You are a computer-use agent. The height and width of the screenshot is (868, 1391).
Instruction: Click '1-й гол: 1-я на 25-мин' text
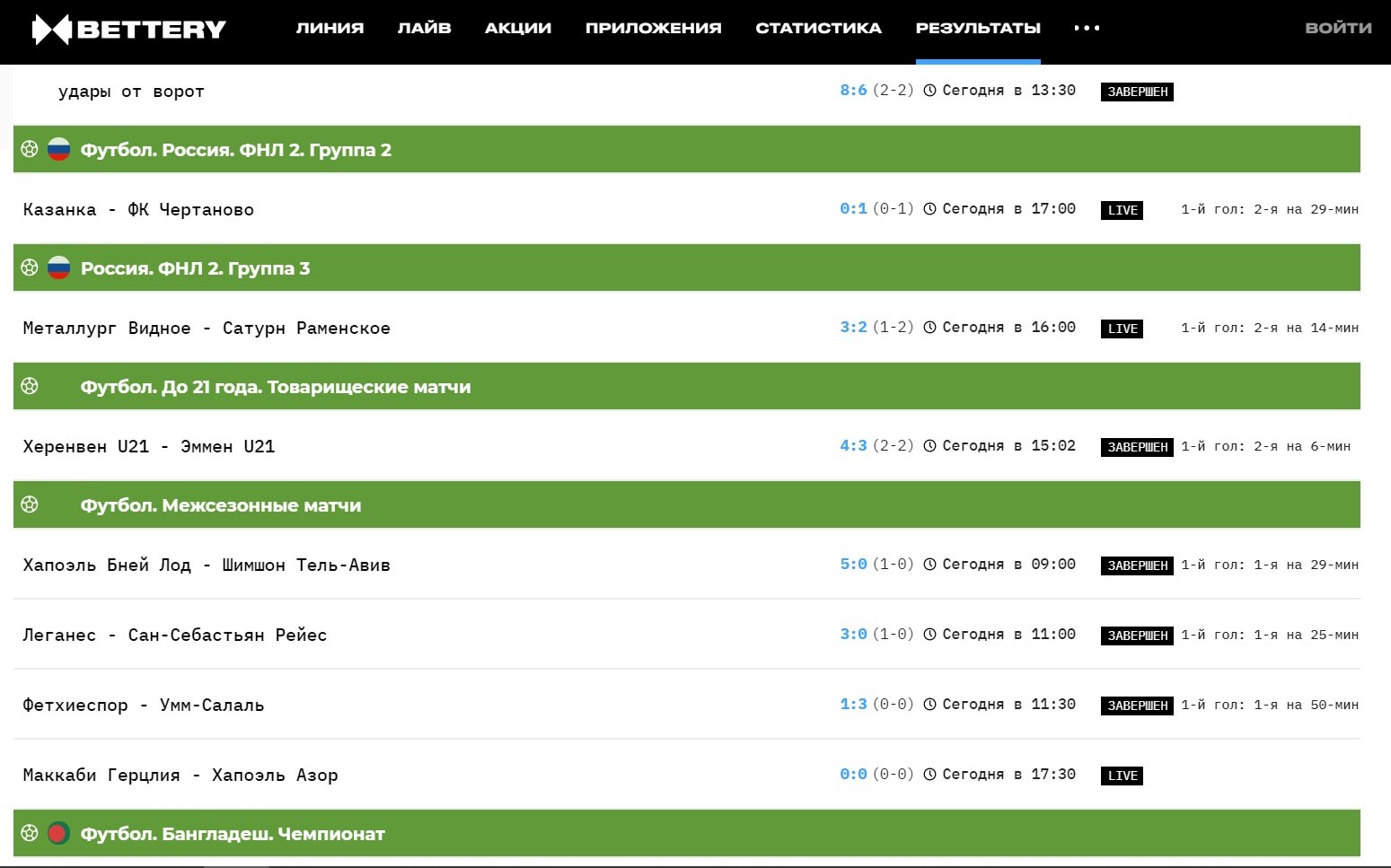point(1269,635)
